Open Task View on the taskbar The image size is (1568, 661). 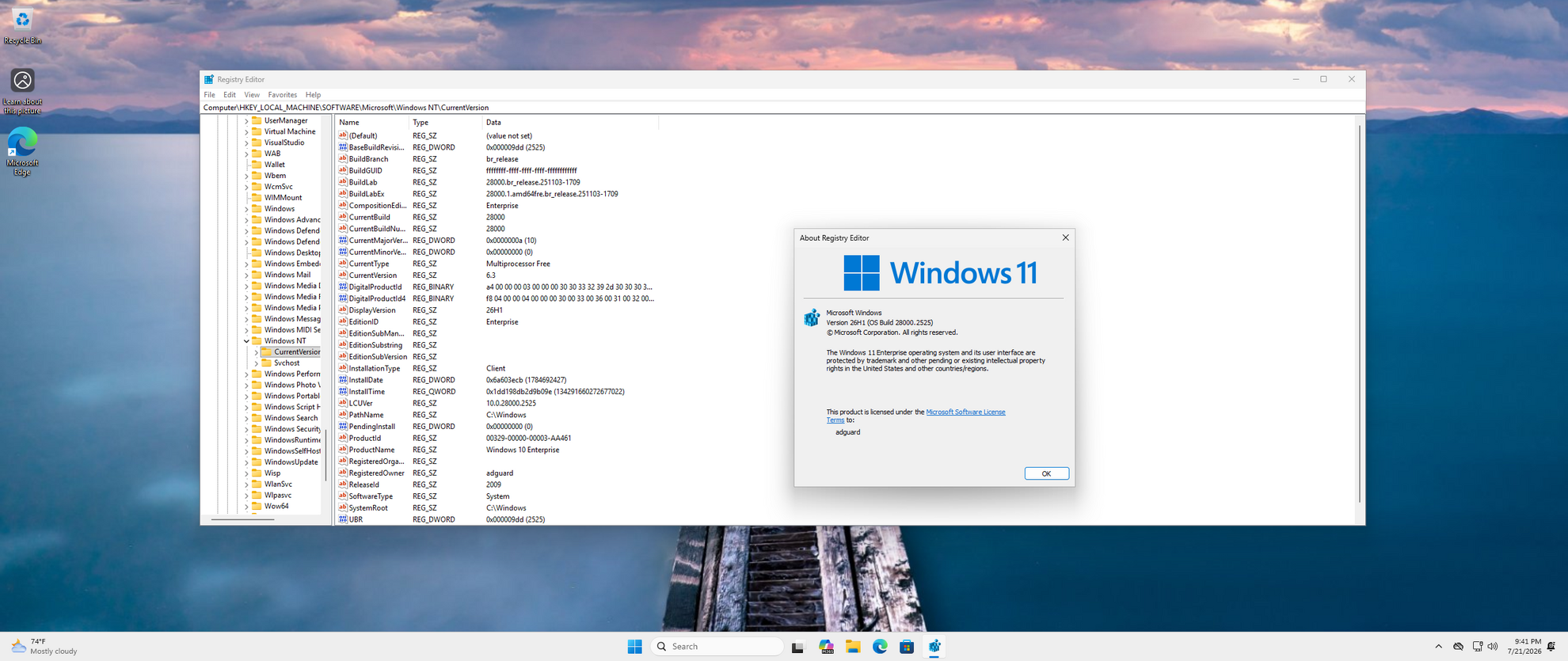pos(798,647)
